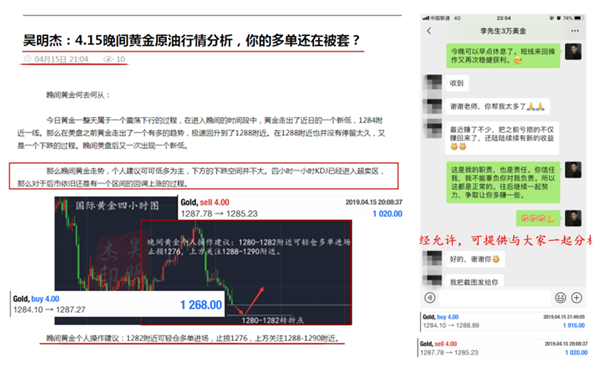Tap the plus icon for more attachments
This screenshot has height=368, width=600.
click(577, 297)
